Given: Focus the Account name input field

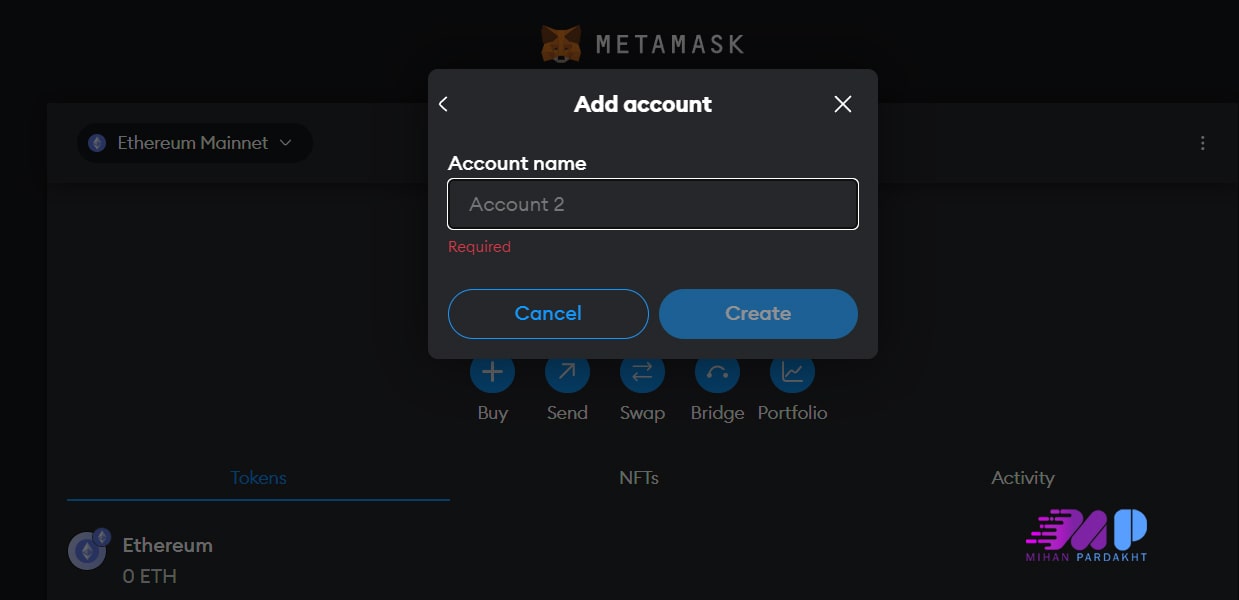Looking at the screenshot, I should coord(653,204).
